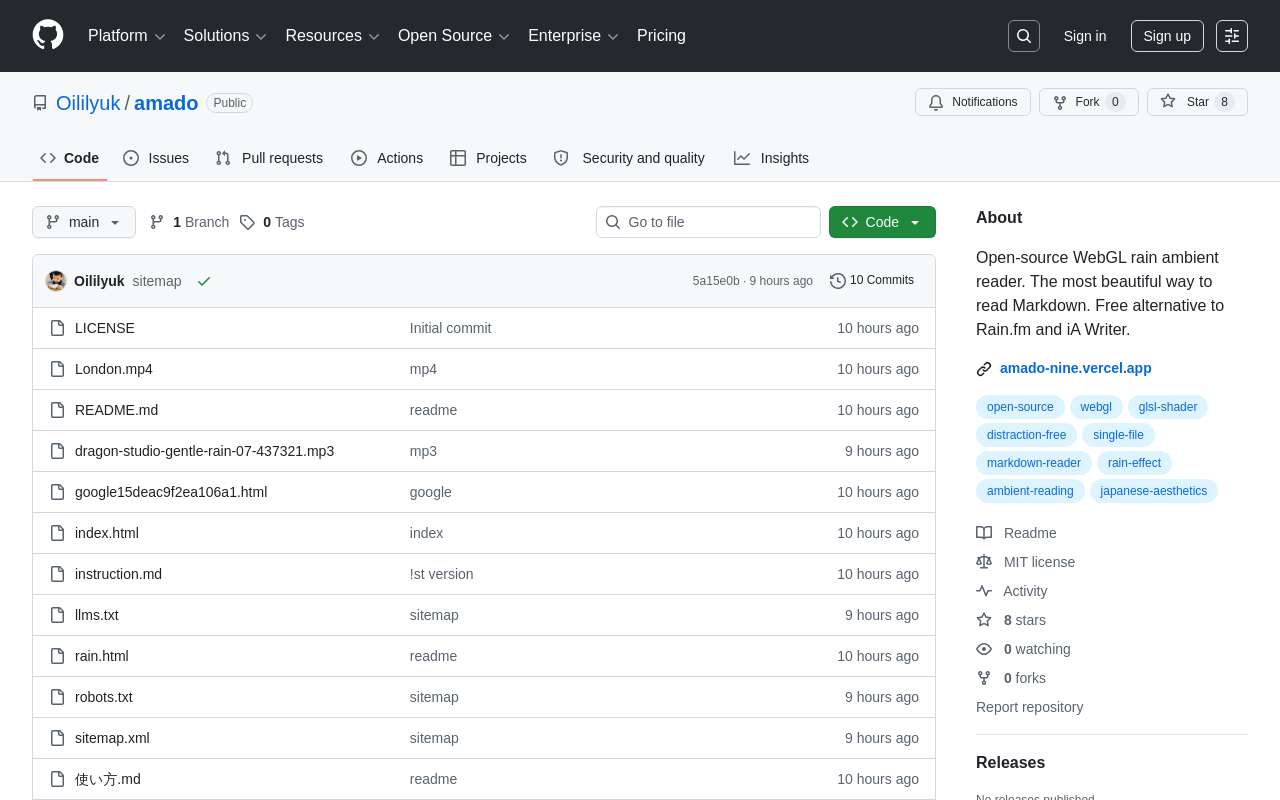Expand the Open Source menu
Screen dimensions: 1280x800
[454, 36]
